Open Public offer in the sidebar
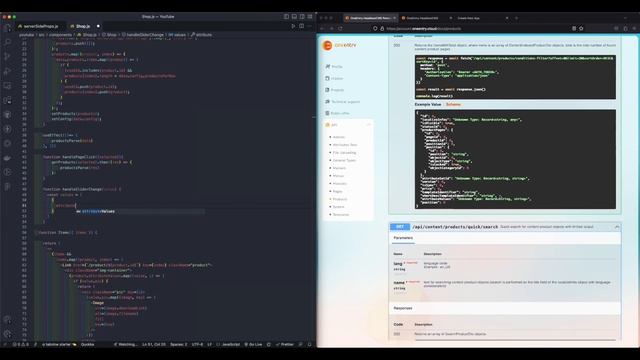Image resolution: width=640 pixels, height=360 pixels. tap(337, 113)
